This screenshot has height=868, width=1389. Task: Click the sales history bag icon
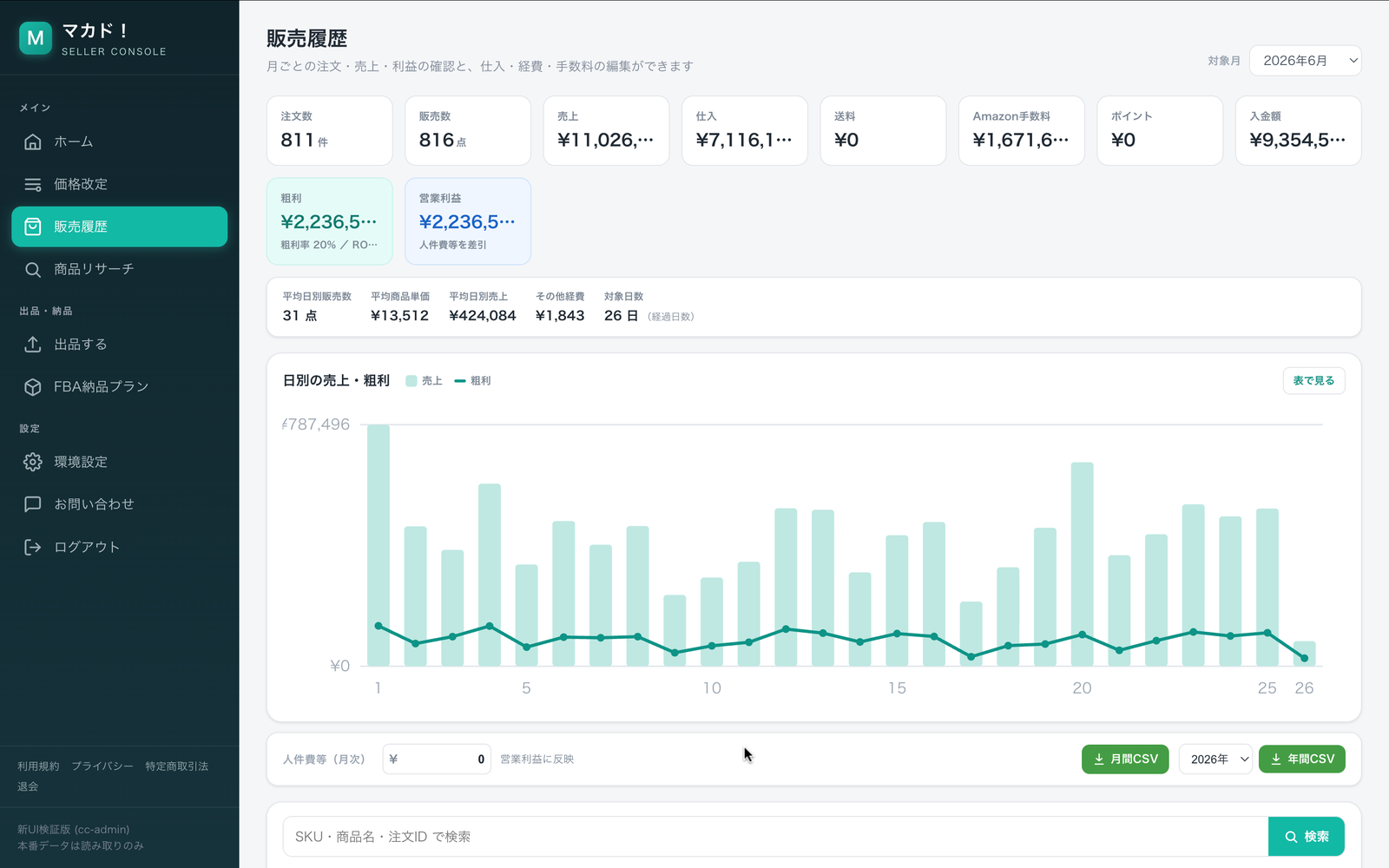click(33, 227)
